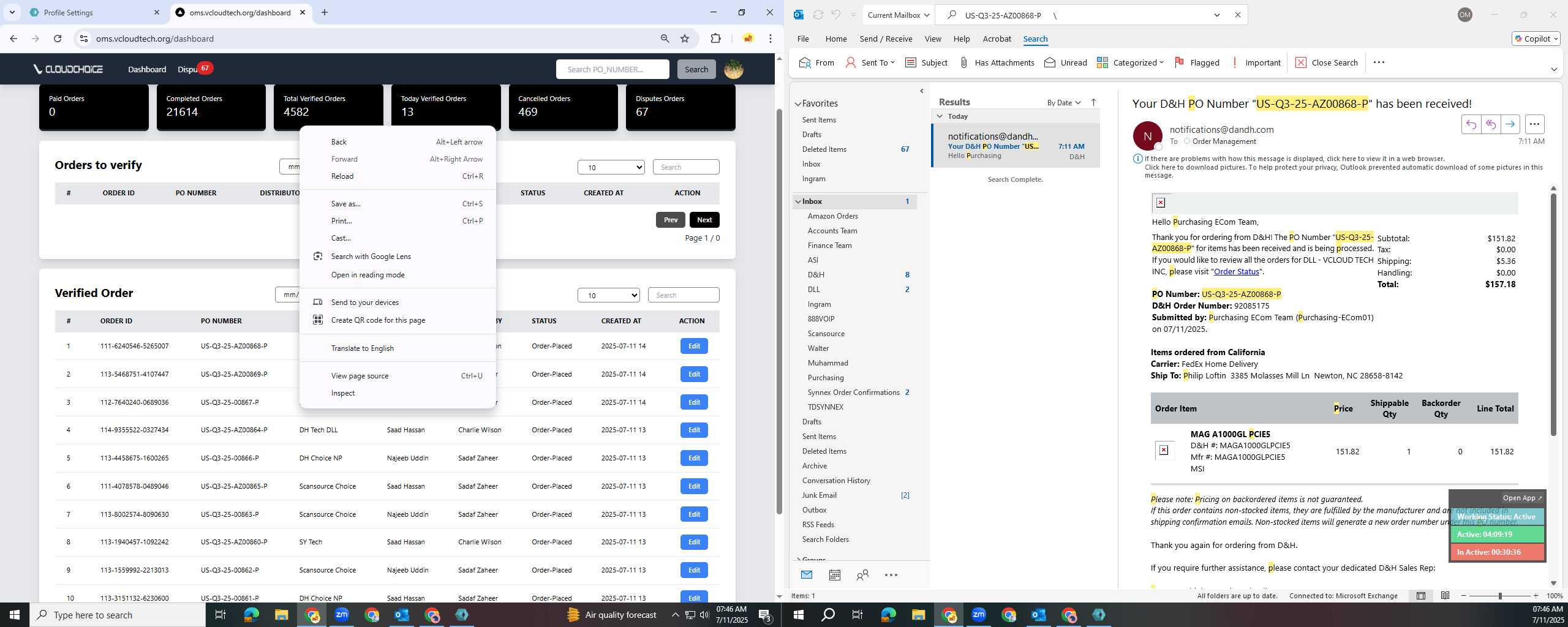Viewport: 1568px width, 627px height.
Task: Click the site info icon in address bar
Action: [85, 39]
